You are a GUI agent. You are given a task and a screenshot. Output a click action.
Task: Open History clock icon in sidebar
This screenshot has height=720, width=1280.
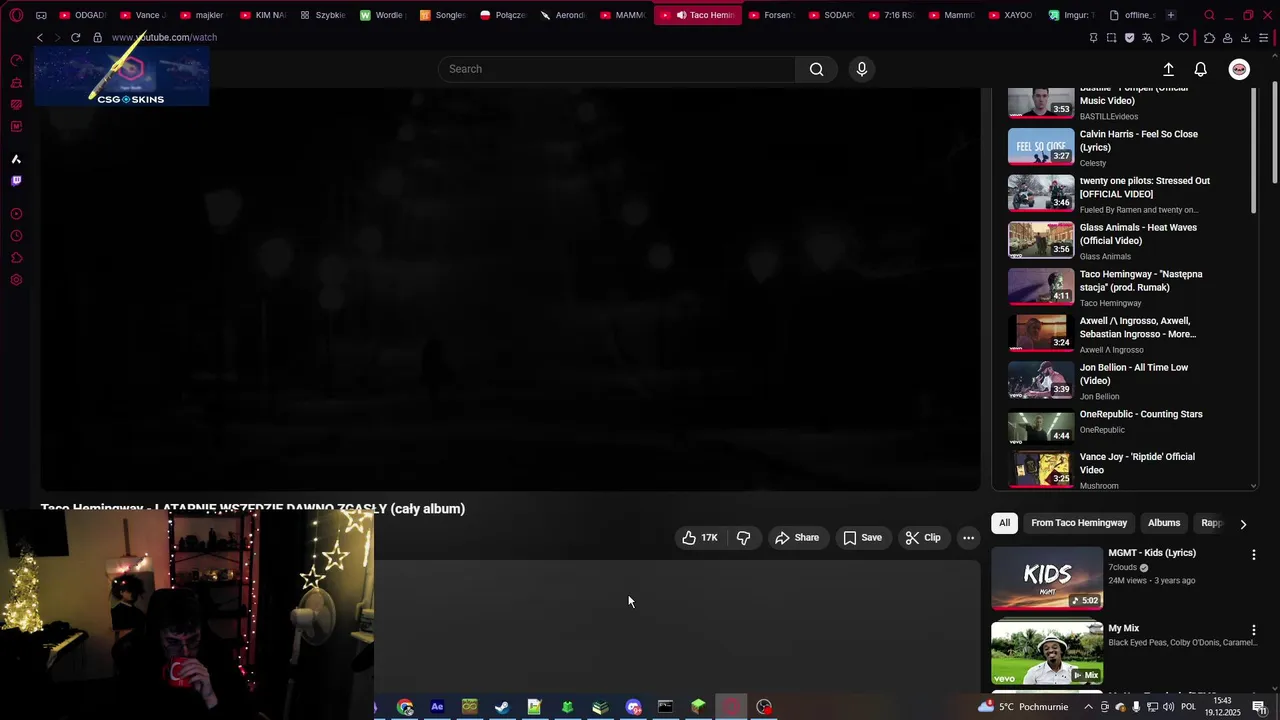point(16,236)
